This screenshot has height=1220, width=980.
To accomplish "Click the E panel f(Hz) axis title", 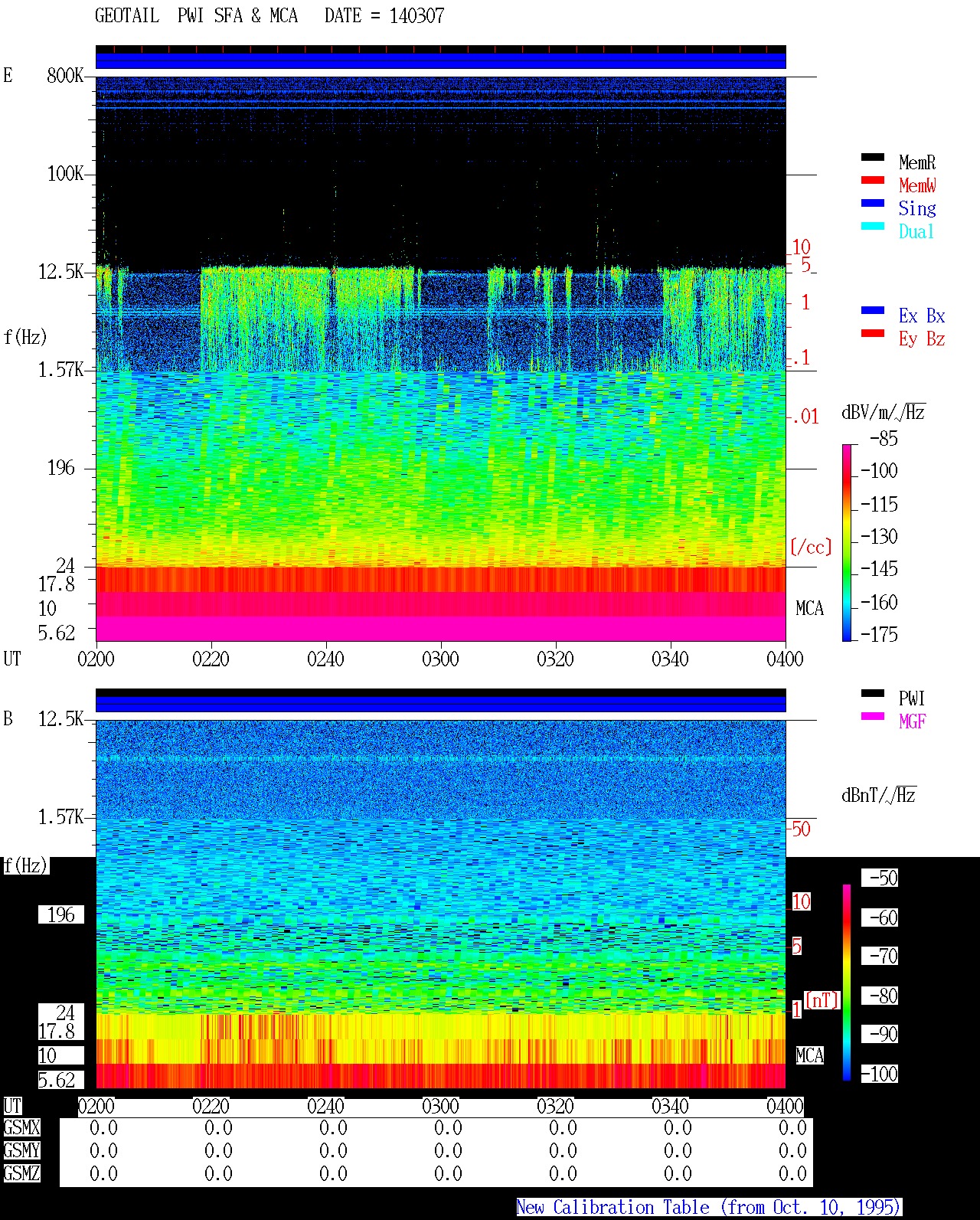I will tap(25, 337).
